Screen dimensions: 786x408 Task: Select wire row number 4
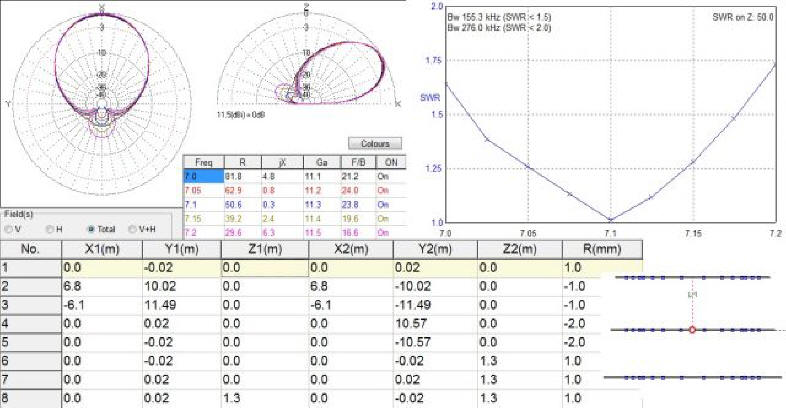(x=31, y=324)
